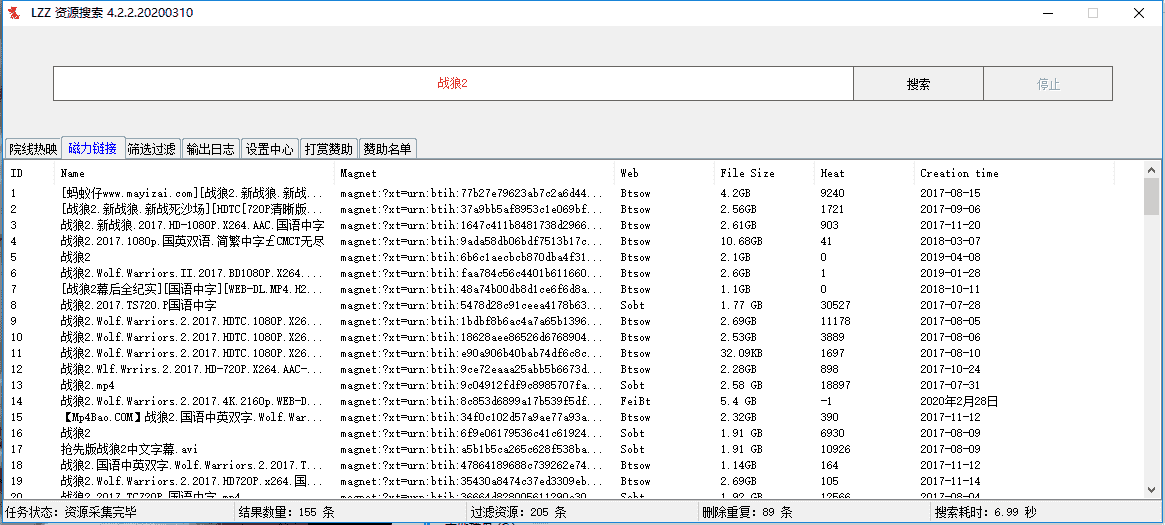Click the 搜索 search button
This screenshot has width=1165, height=525.
[918, 83]
